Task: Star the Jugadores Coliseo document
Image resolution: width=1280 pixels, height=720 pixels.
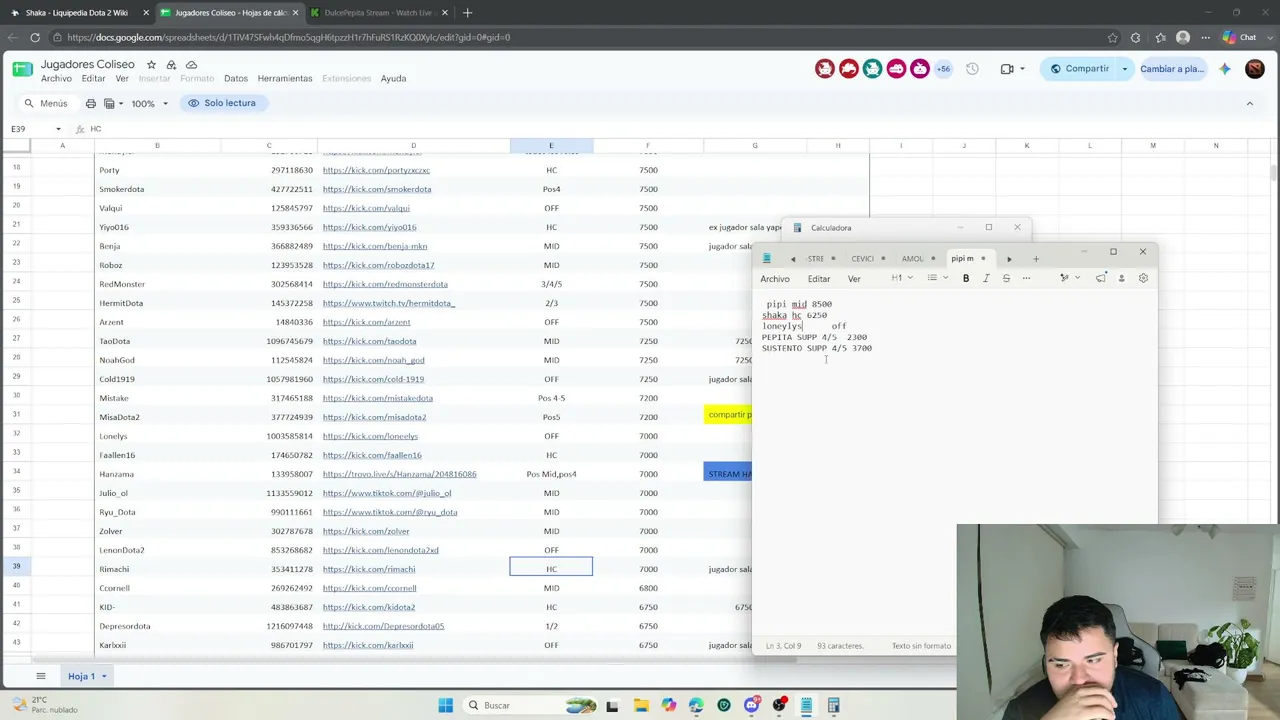Action: (152, 65)
